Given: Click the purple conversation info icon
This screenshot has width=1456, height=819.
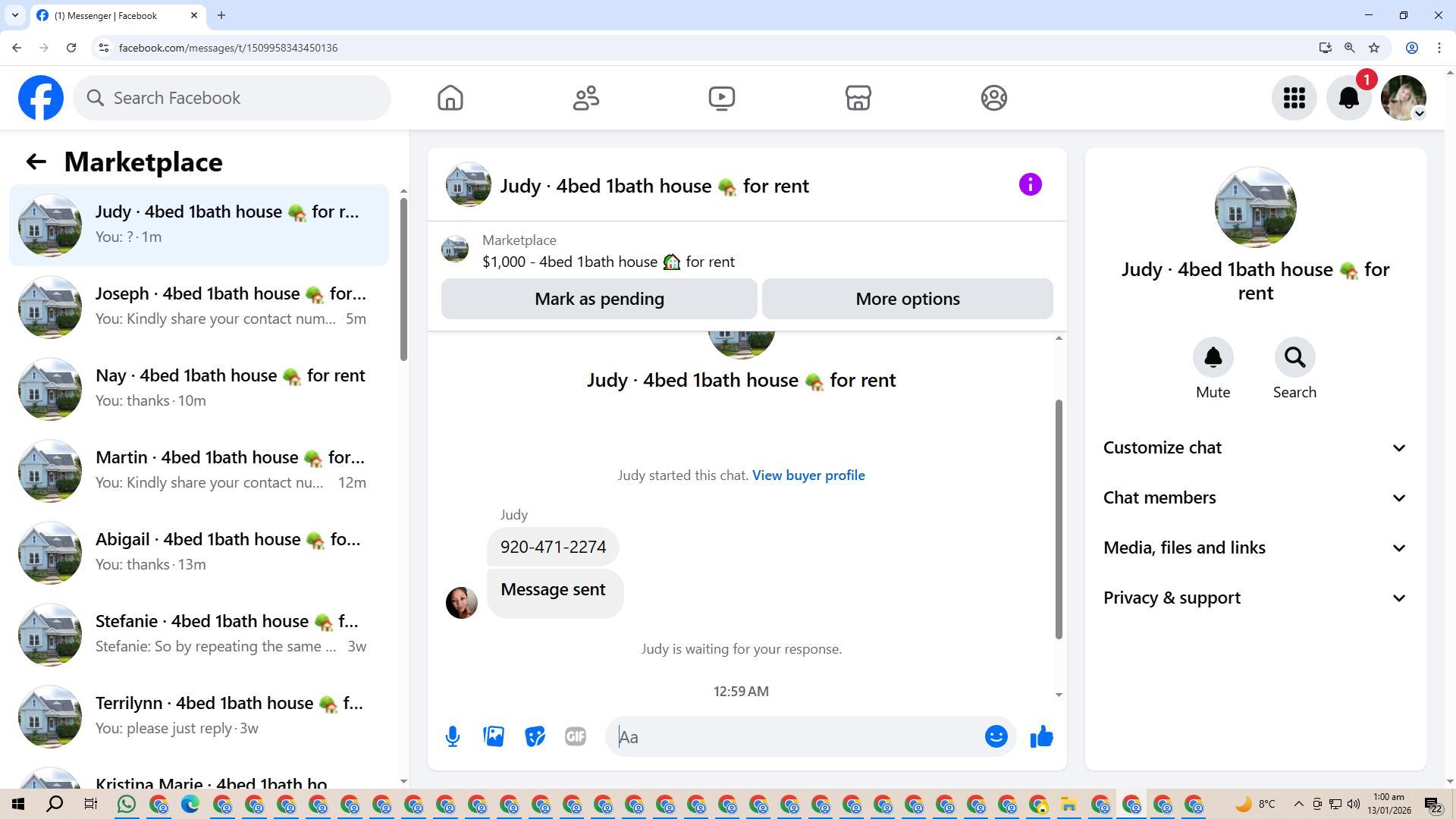Looking at the screenshot, I should 1030,184.
